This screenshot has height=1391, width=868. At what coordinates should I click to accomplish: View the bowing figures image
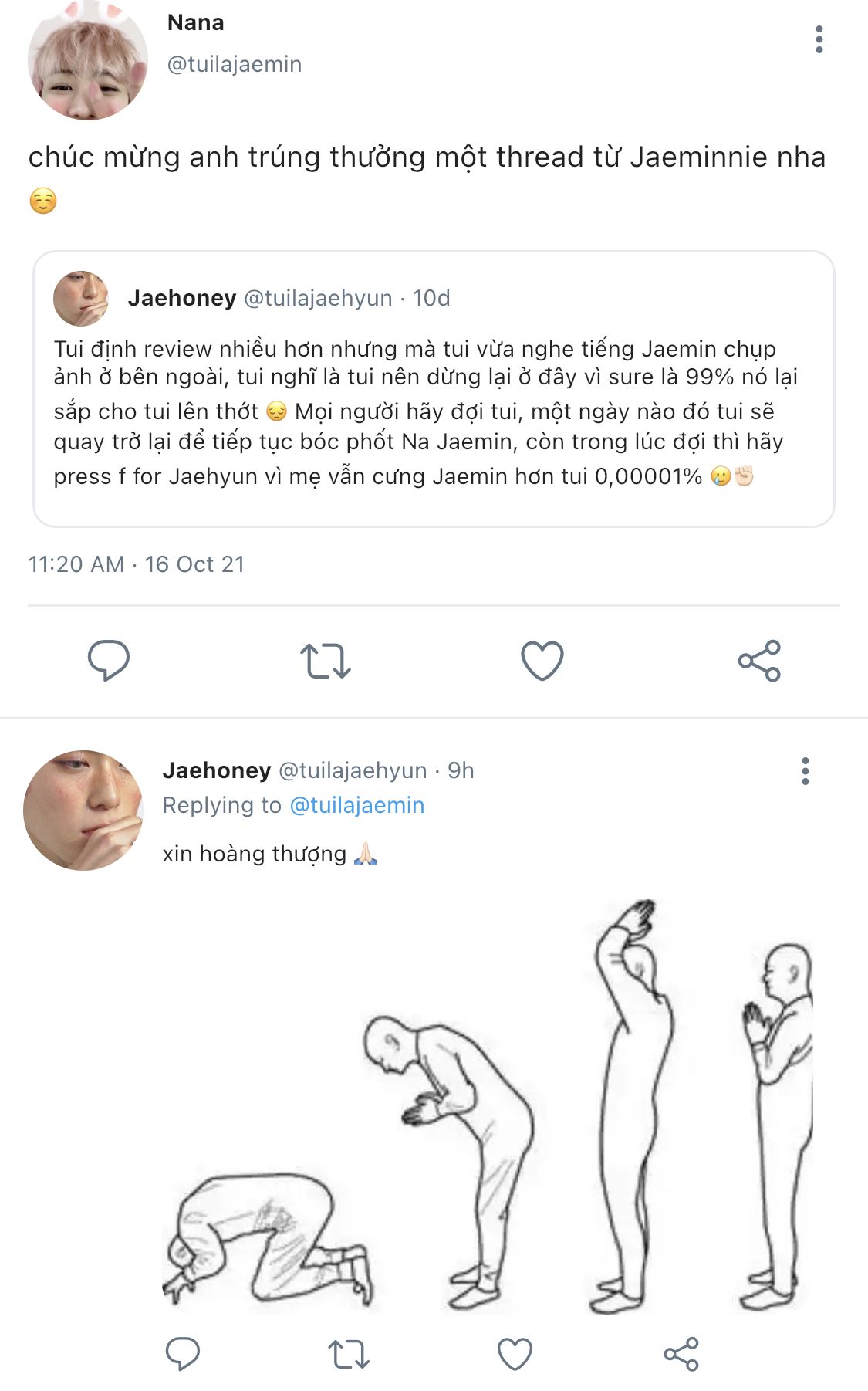(488, 1105)
